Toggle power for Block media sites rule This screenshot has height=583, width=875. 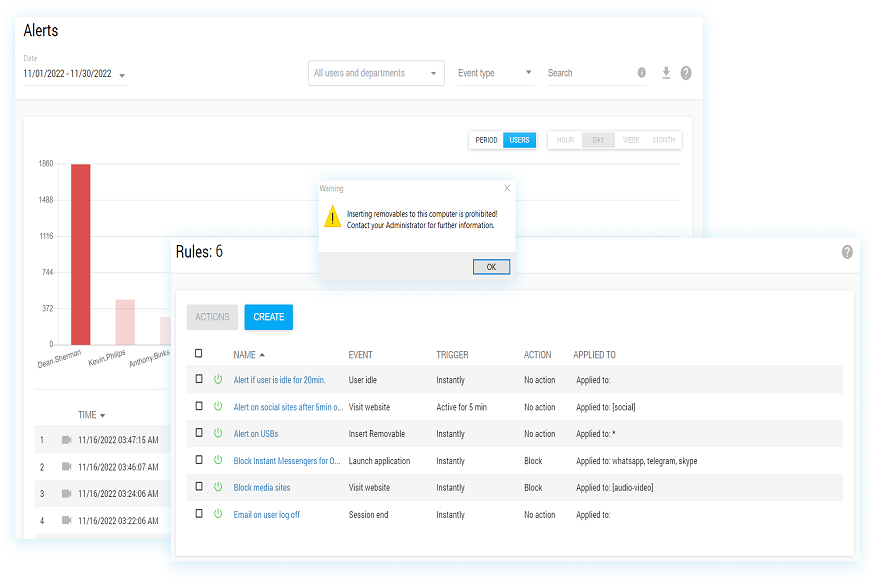[x=218, y=486]
